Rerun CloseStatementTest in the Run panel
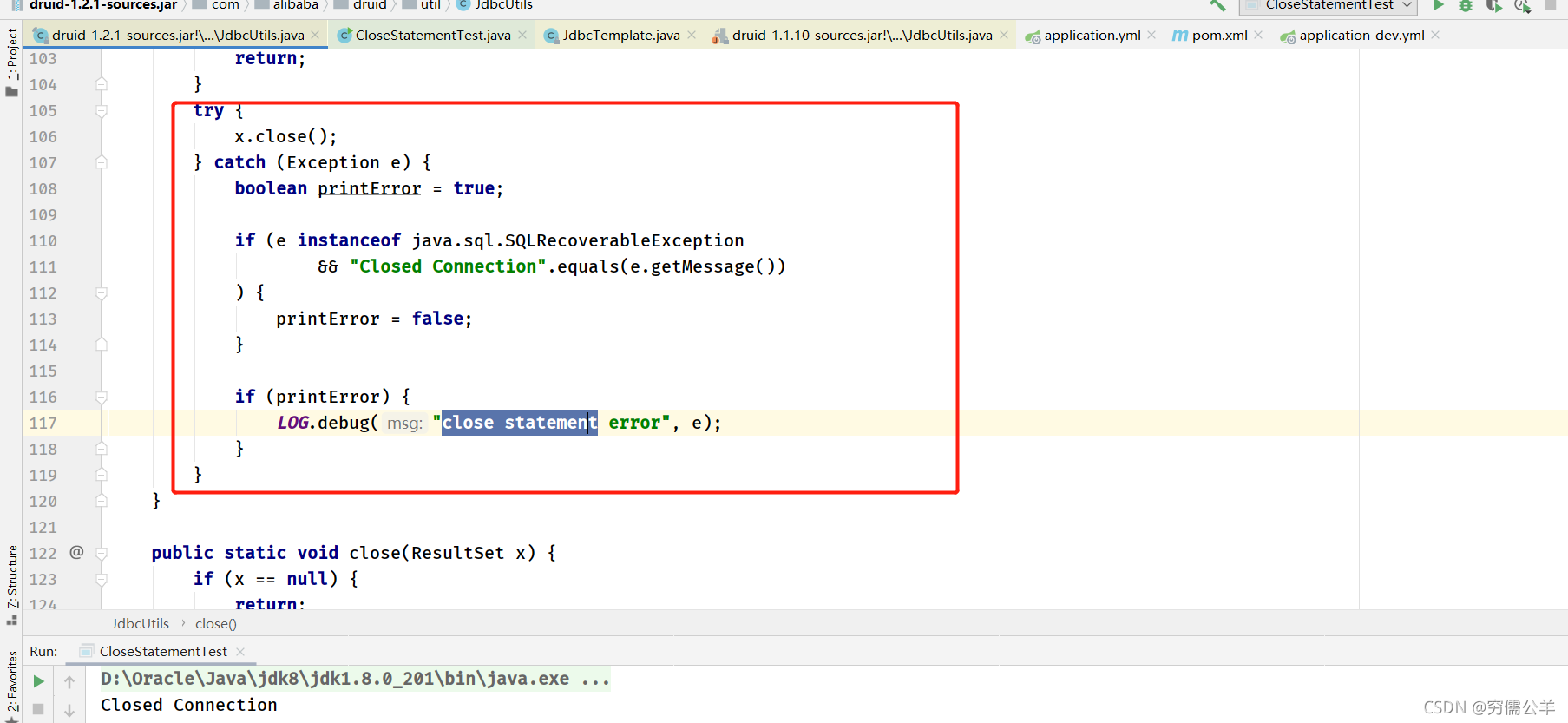The height and width of the screenshot is (723, 1568). pyautogui.click(x=38, y=681)
